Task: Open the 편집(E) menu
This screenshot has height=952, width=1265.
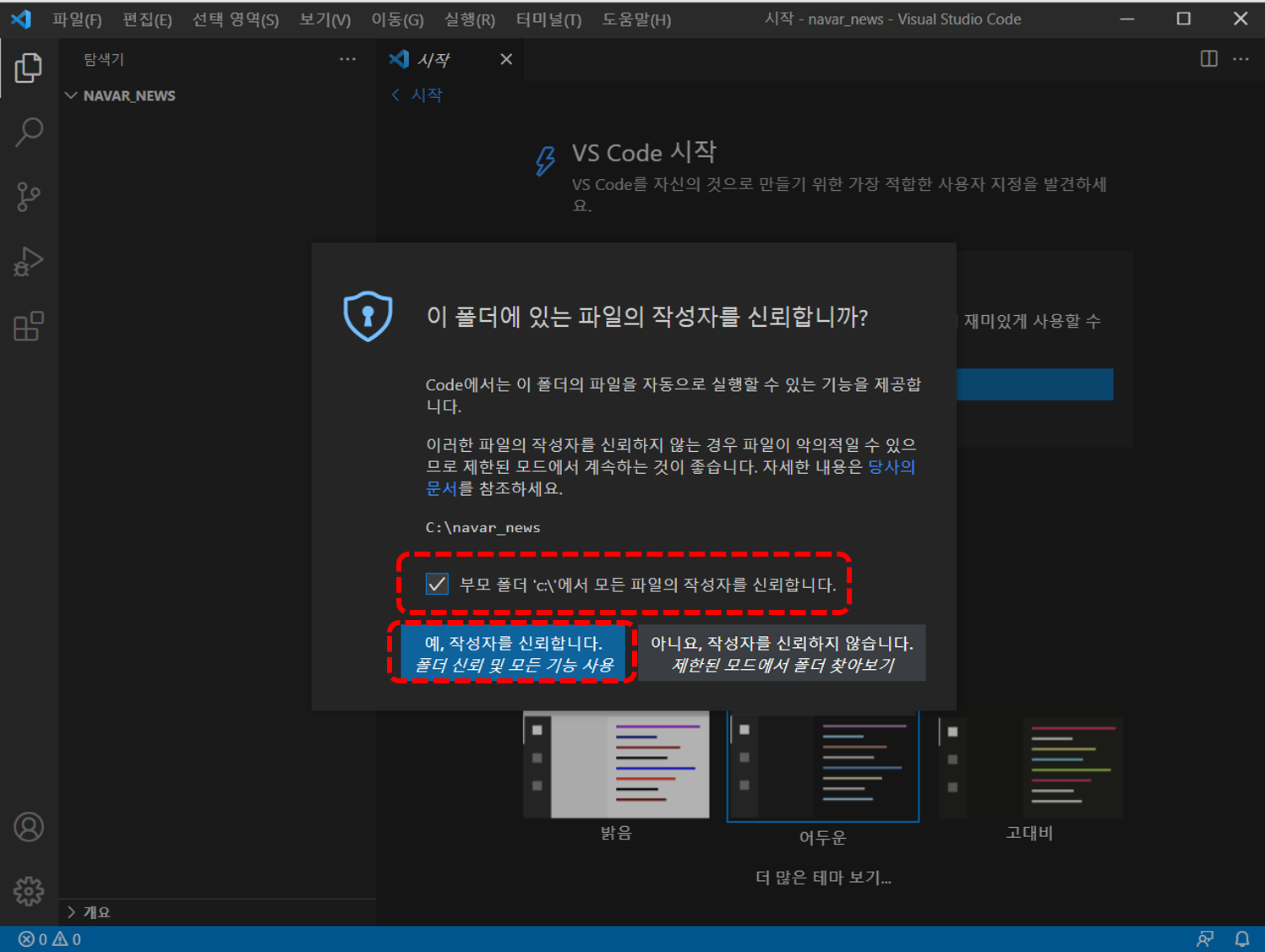Action: point(147,19)
